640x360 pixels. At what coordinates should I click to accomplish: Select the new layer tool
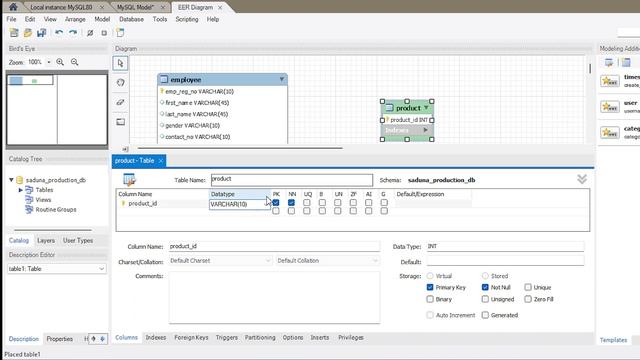coord(120,122)
